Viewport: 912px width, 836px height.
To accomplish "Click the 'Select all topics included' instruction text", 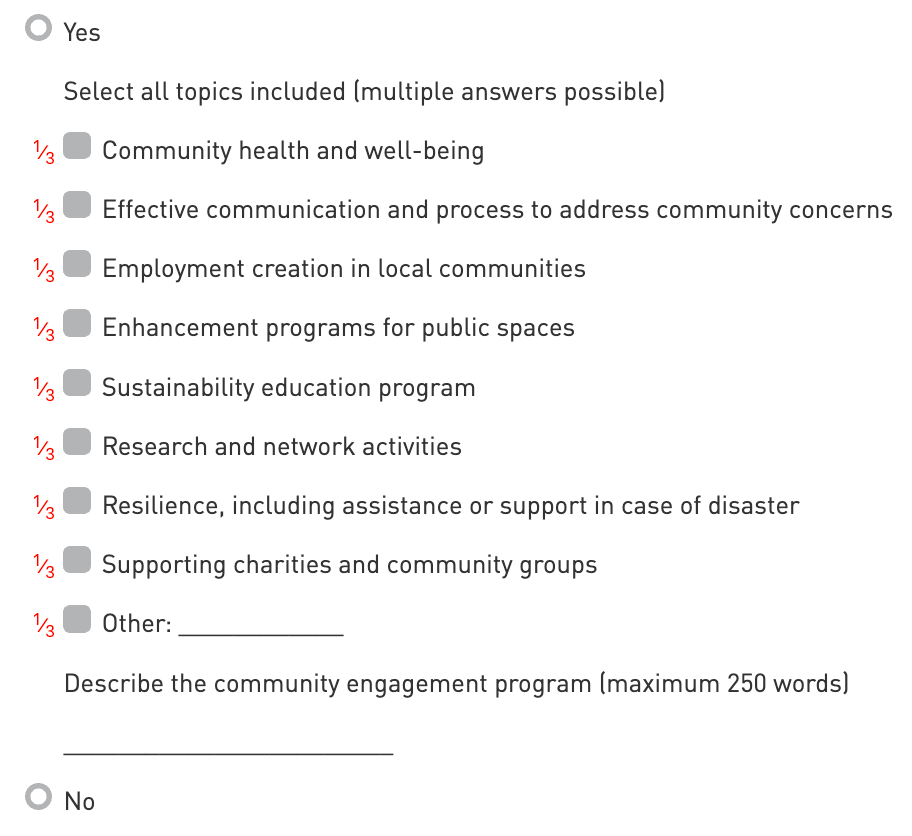I will coord(364,92).
